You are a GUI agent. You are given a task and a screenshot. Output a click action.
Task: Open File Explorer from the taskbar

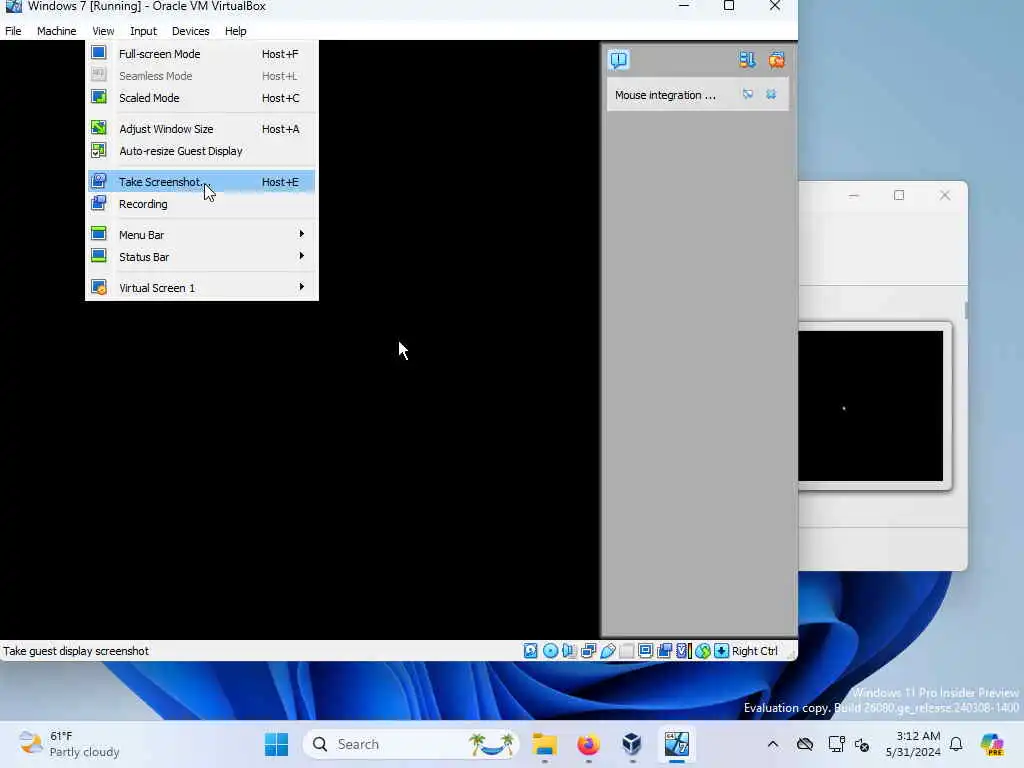(544, 744)
